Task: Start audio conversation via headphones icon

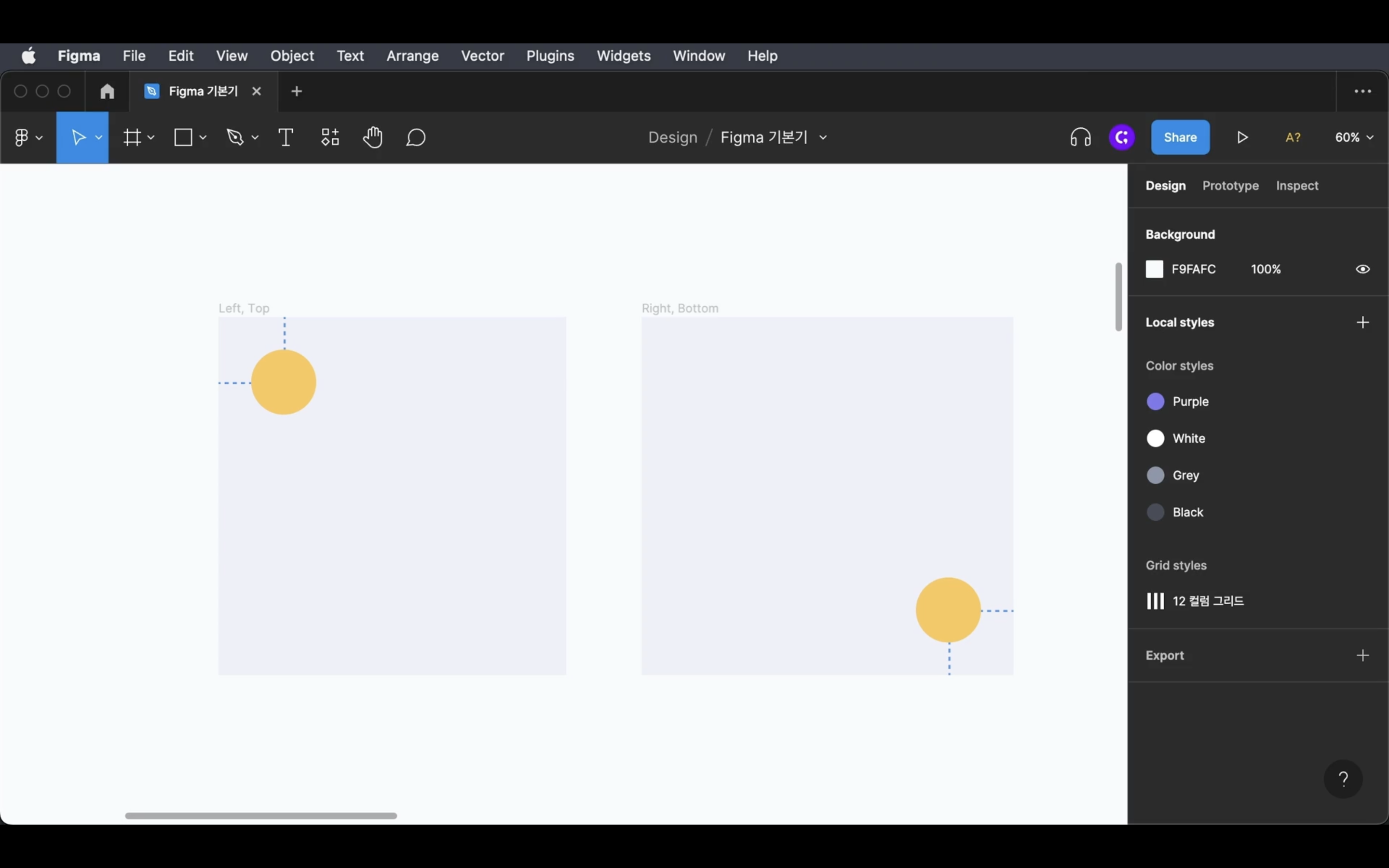Action: coord(1080,138)
